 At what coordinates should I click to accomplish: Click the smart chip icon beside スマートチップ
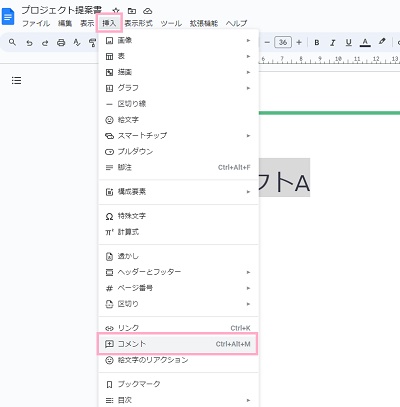tap(109, 136)
